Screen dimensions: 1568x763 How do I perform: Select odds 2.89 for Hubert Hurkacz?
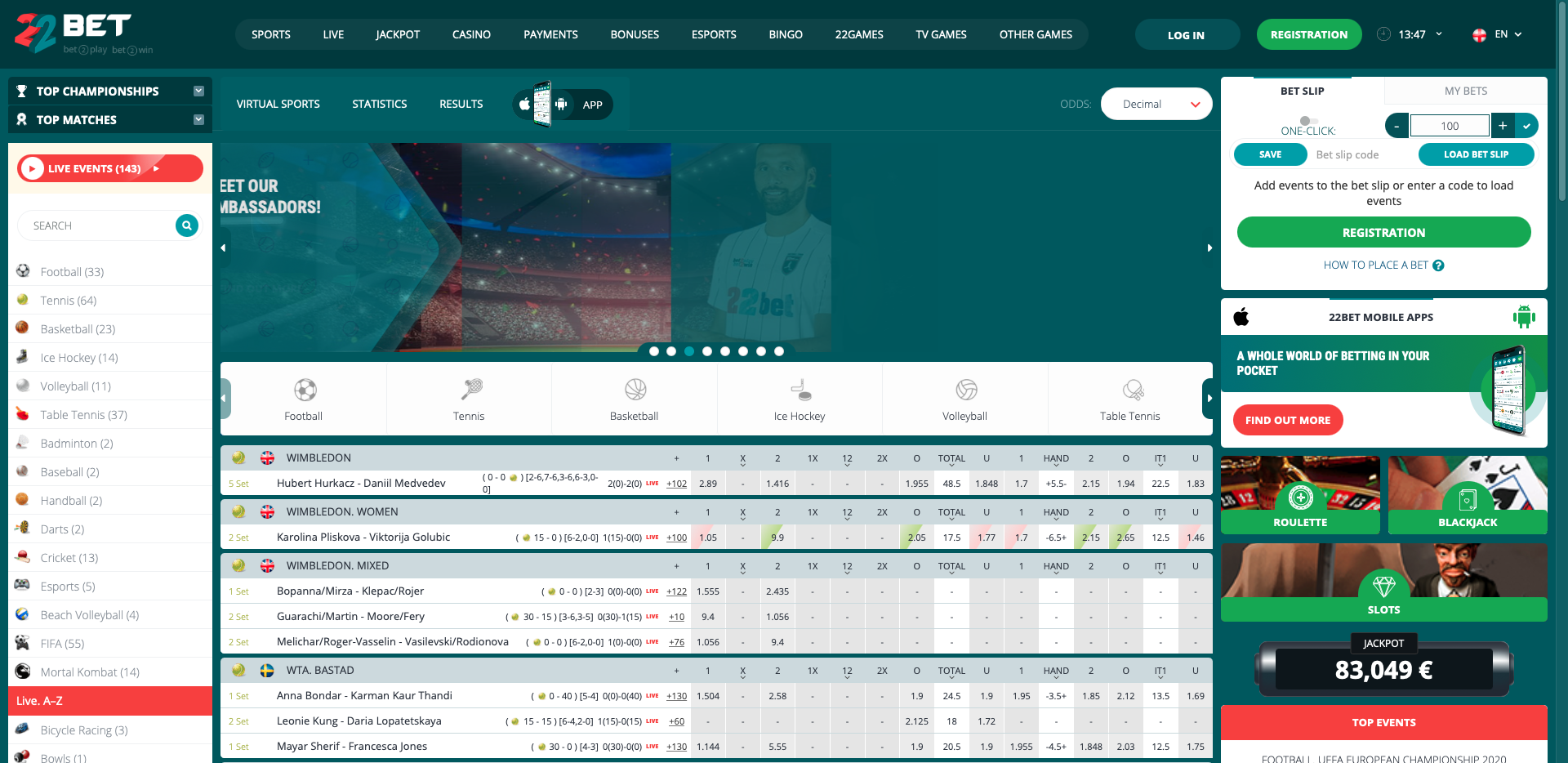pyautogui.click(x=708, y=484)
